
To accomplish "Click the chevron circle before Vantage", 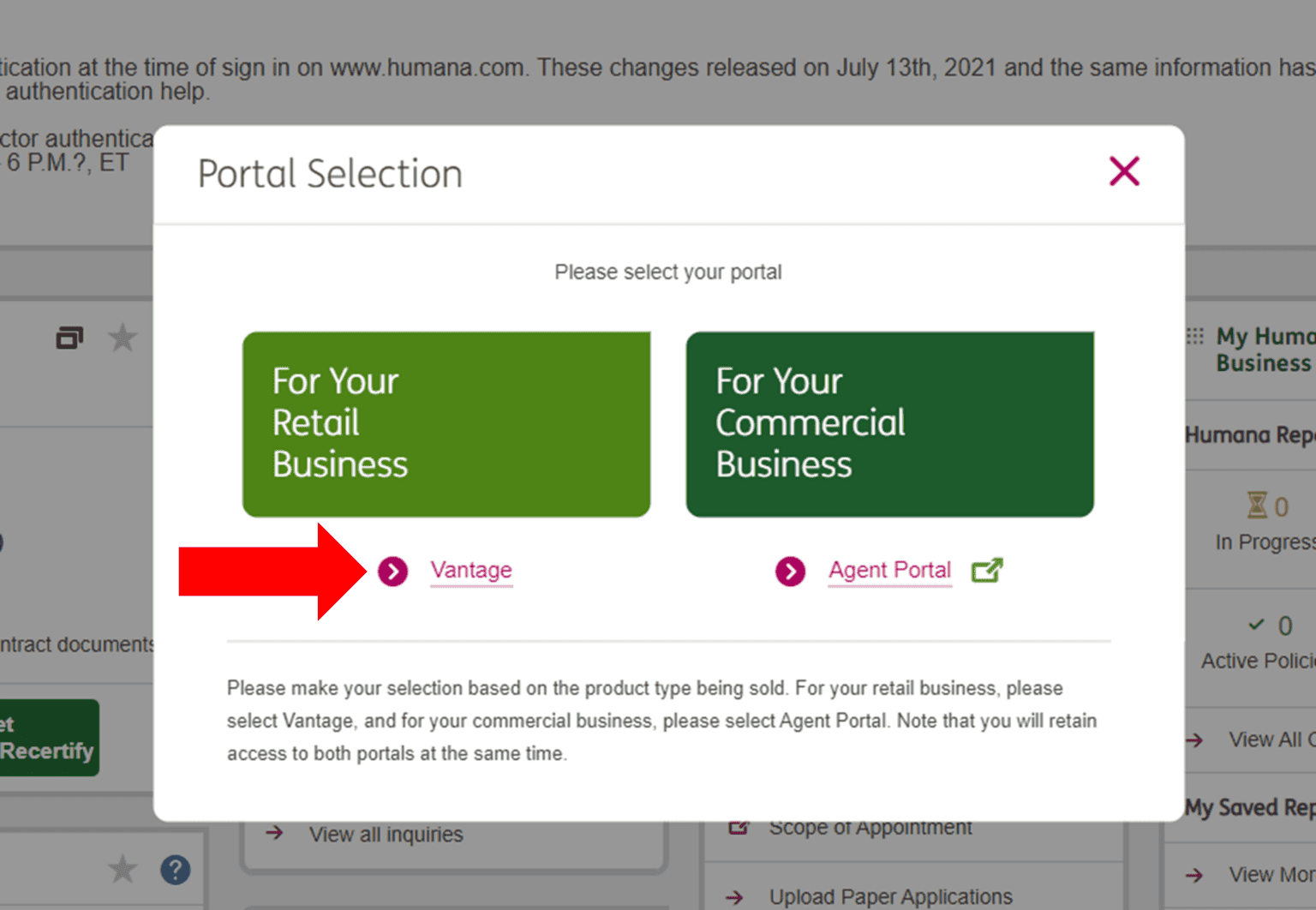I will click(392, 571).
